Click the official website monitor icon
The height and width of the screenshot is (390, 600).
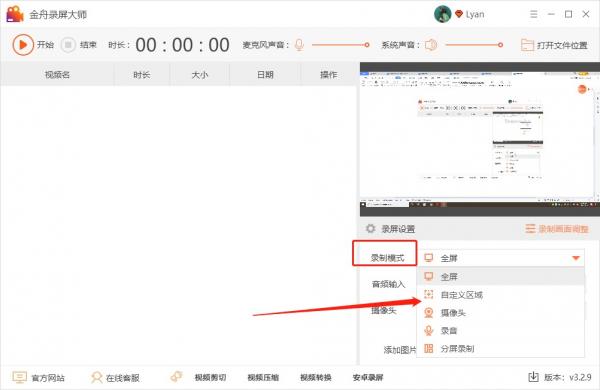[x=20, y=377]
